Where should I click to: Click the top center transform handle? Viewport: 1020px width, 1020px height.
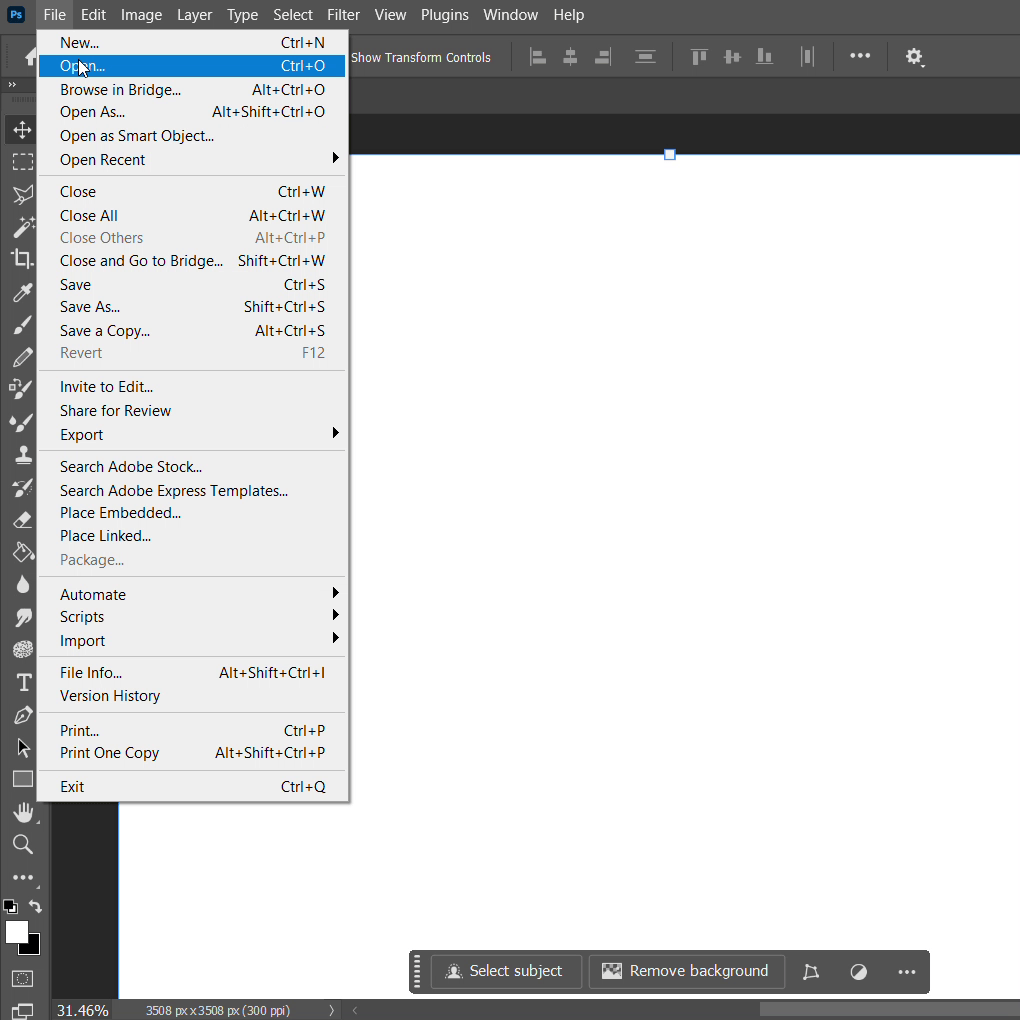coord(669,155)
